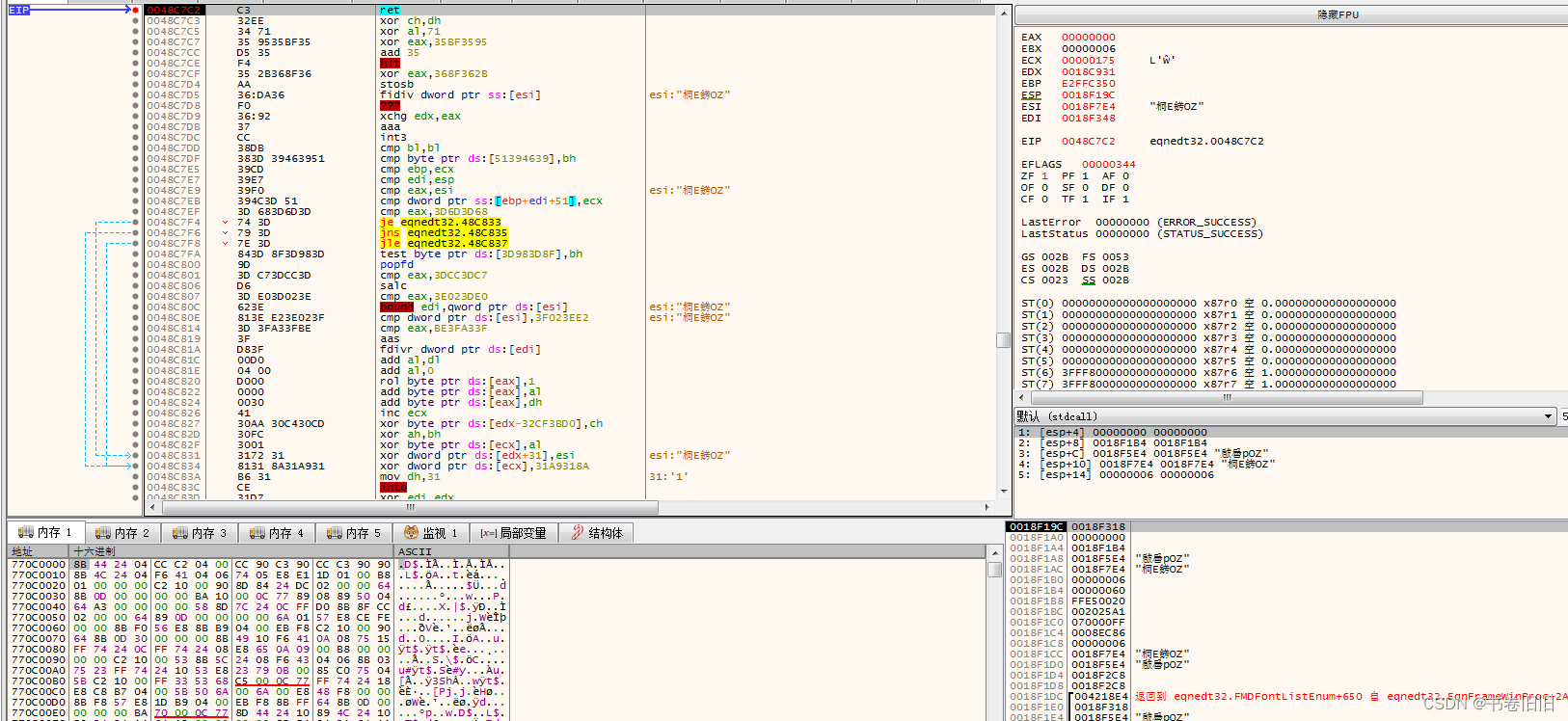
Task: Select the EAX register value 00000000
Action: [x=1089, y=38]
